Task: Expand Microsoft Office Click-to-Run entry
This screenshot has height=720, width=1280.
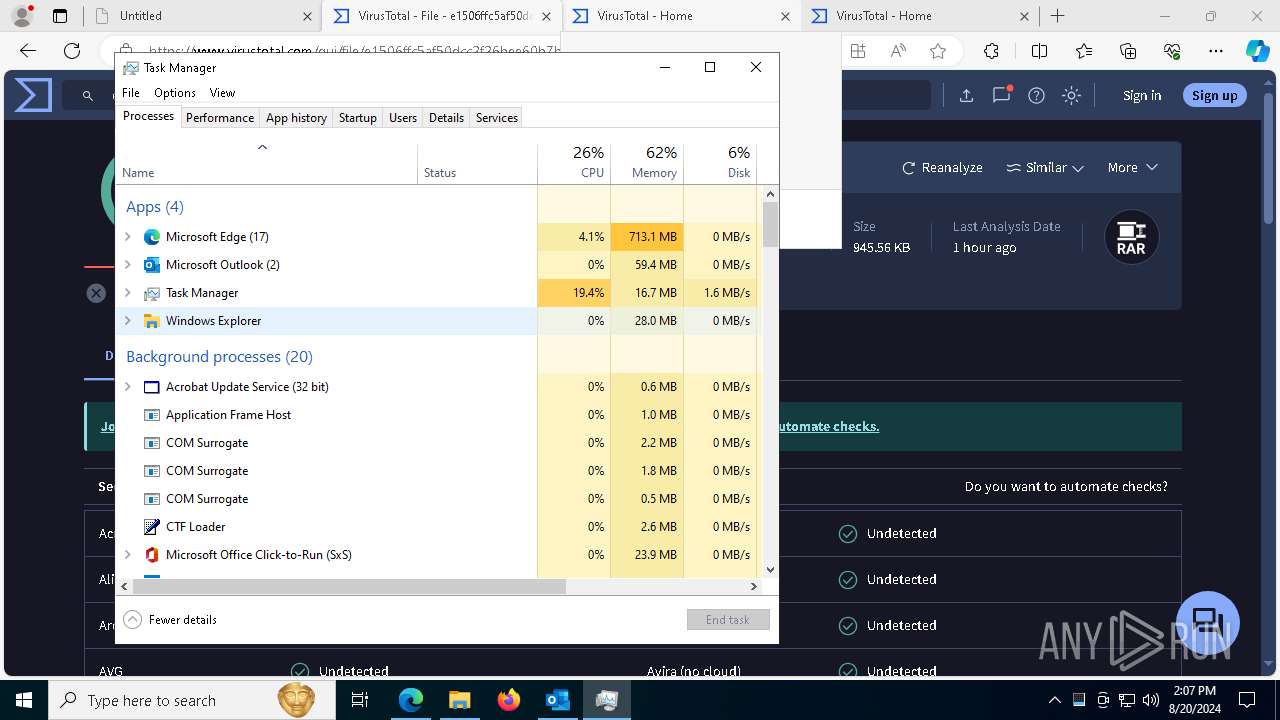Action: [127, 555]
